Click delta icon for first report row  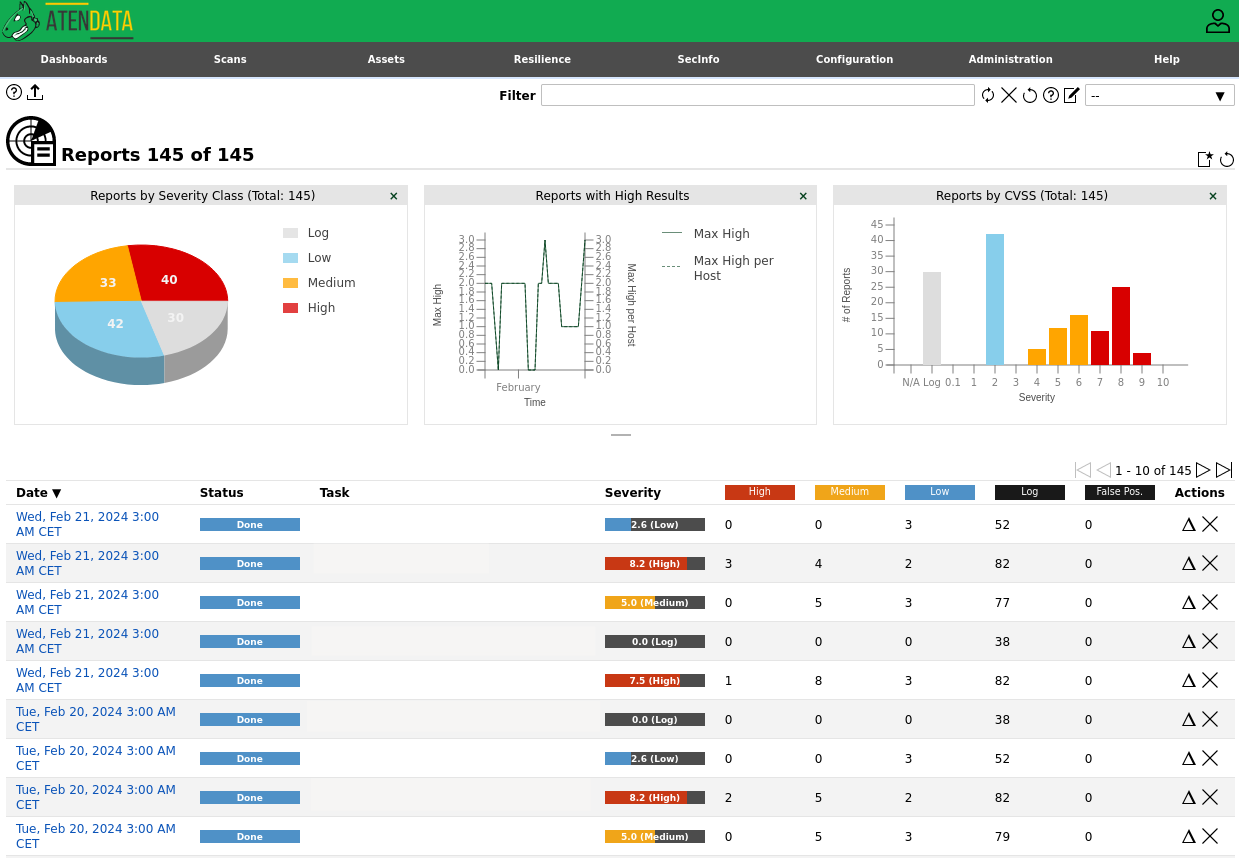[1189, 524]
